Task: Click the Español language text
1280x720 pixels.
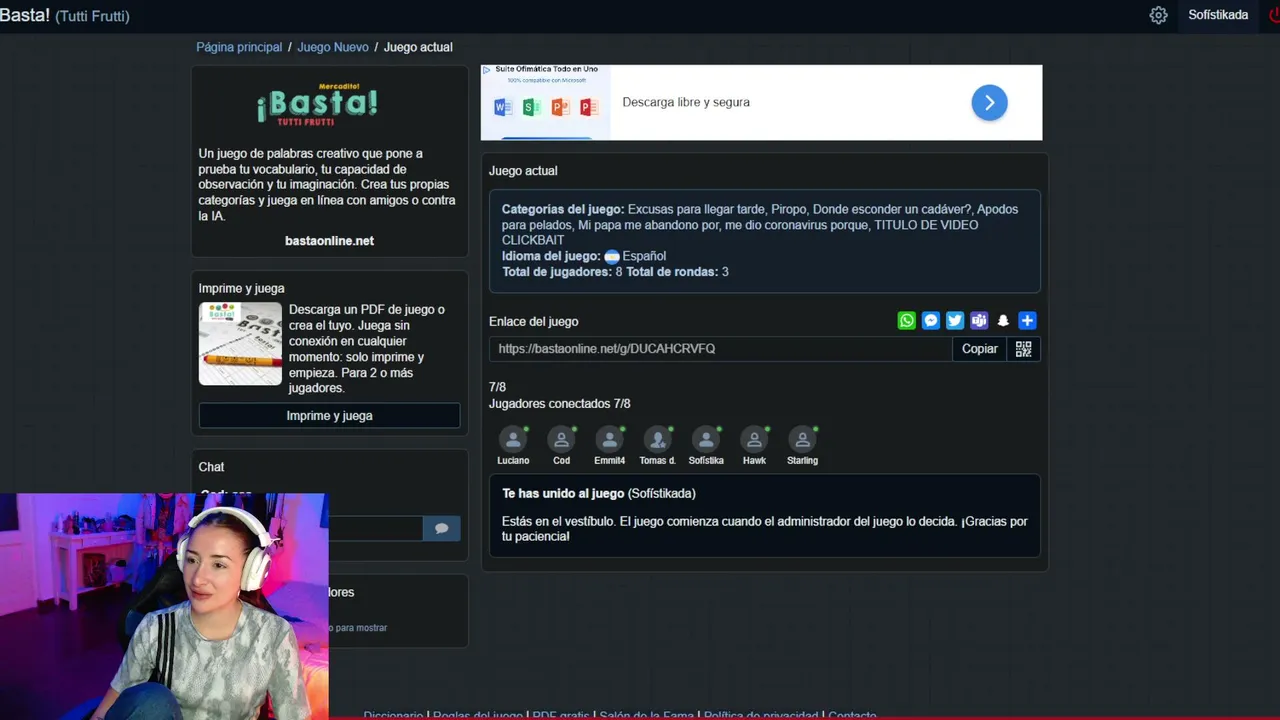Action: 644,256
